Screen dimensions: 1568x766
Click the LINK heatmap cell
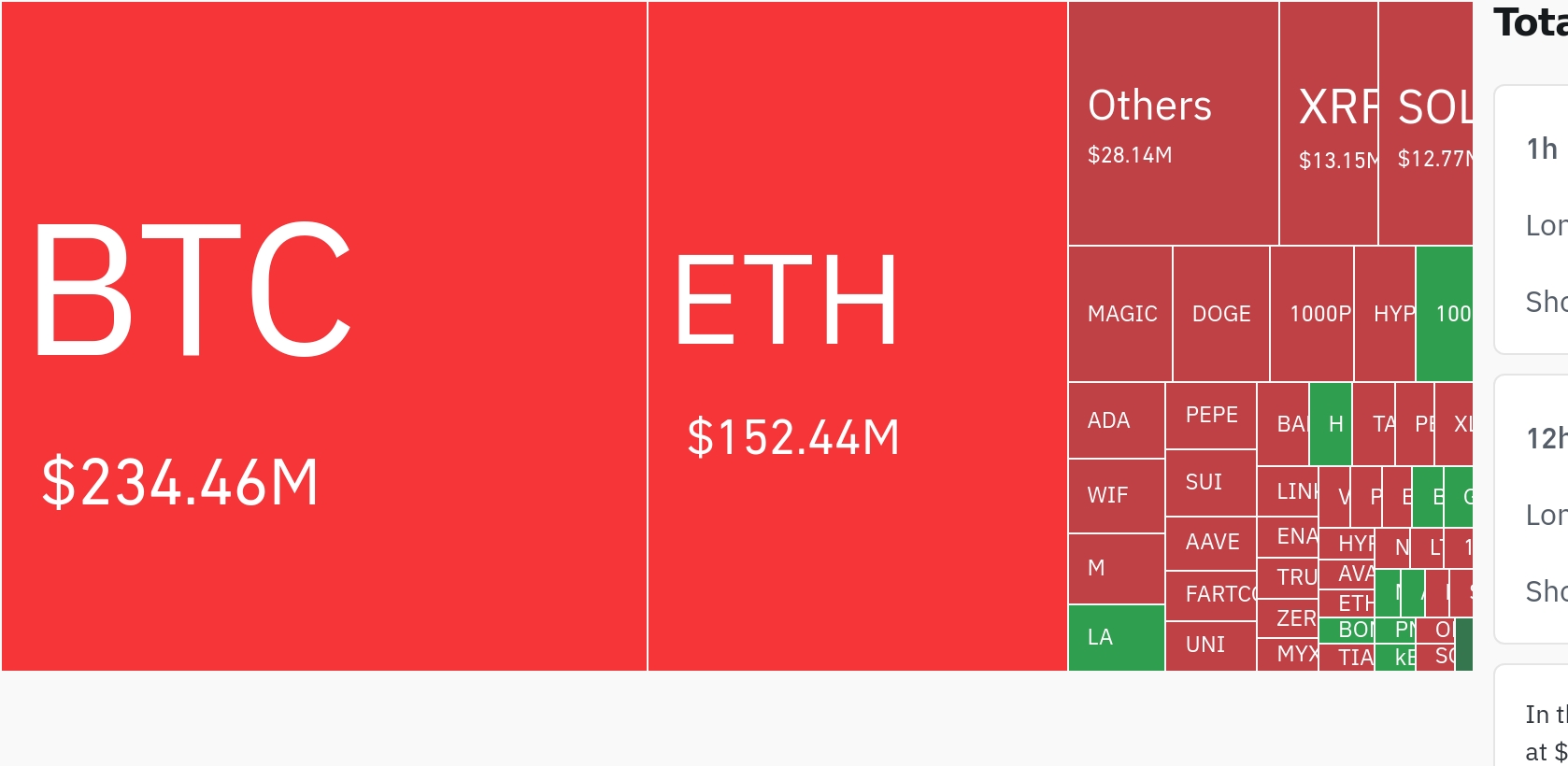coord(1288,491)
